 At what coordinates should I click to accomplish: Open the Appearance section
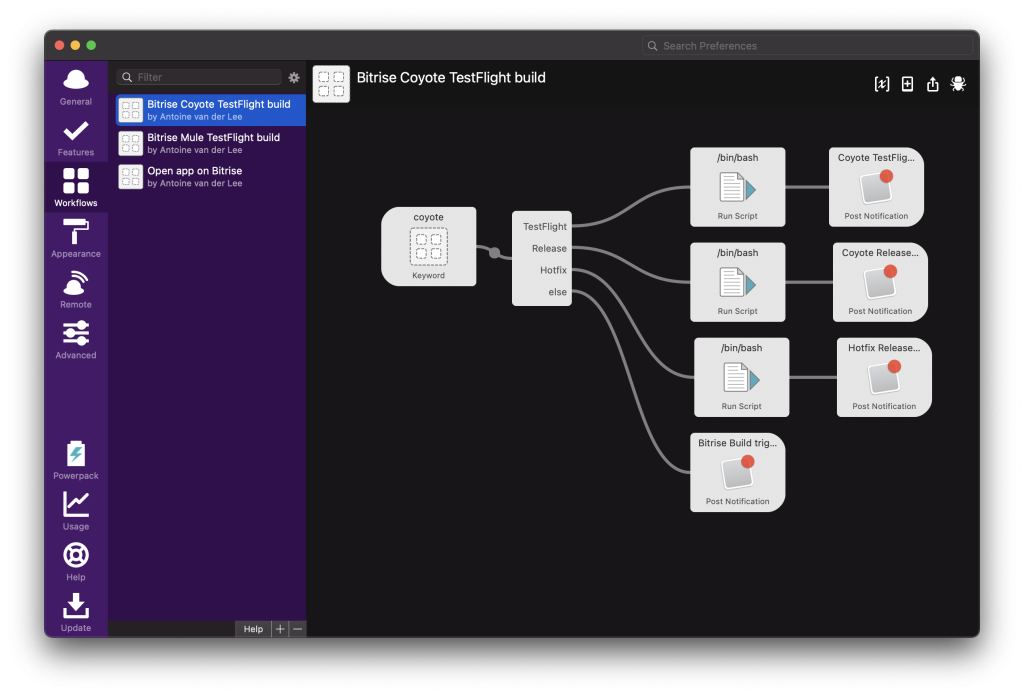(x=75, y=238)
